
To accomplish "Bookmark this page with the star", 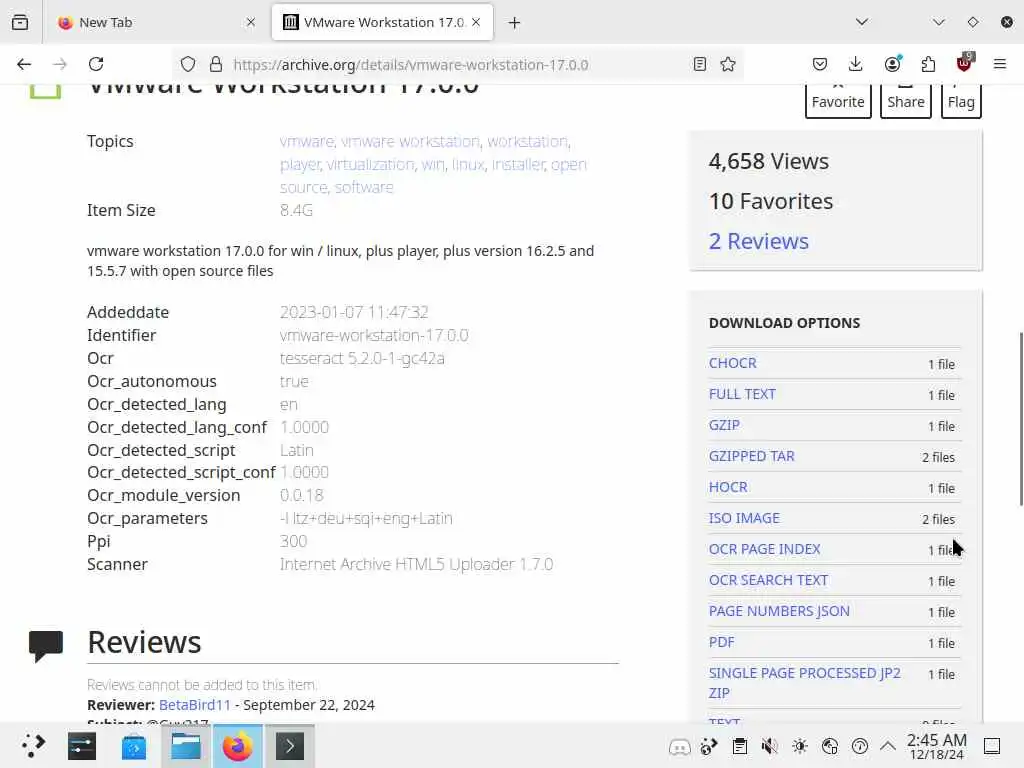I will [728, 64].
